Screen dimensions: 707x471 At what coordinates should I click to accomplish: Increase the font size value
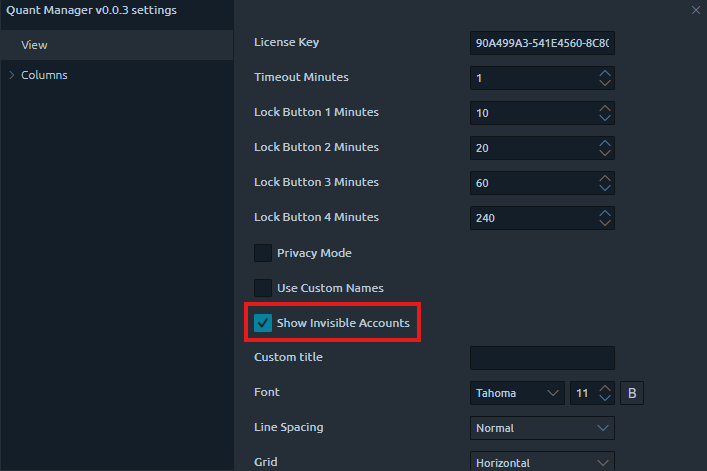tap(604, 388)
